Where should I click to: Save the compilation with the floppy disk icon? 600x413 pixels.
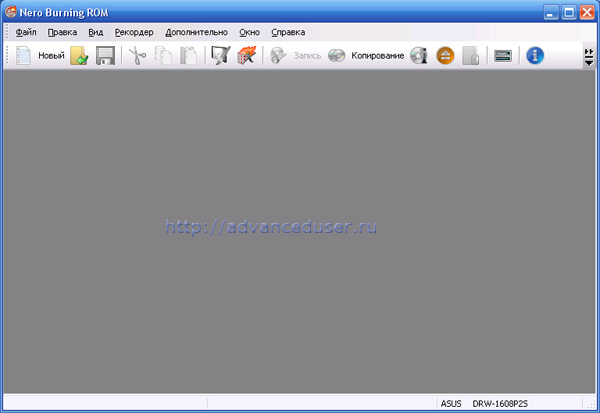click(105, 56)
